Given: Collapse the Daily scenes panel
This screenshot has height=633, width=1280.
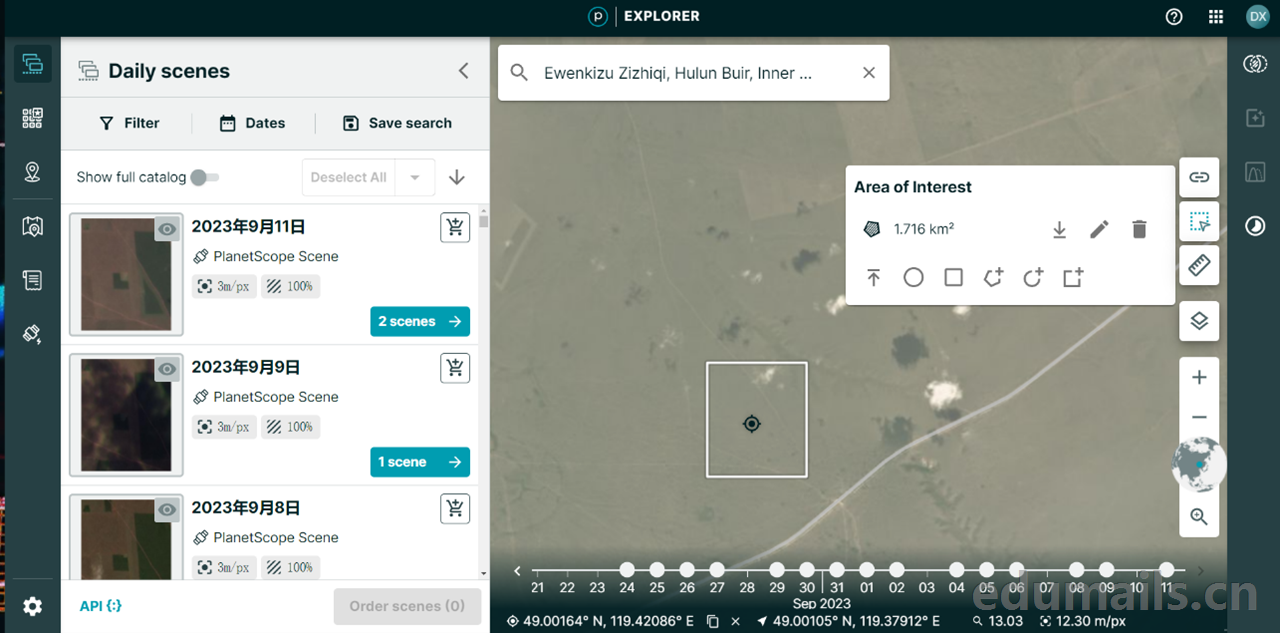Looking at the screenshot, I should click(463, 70).
